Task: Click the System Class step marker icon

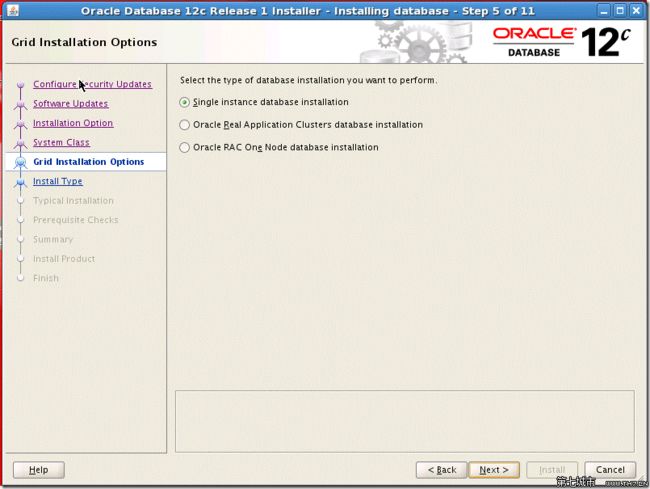Action: click(x=20, y=143)
